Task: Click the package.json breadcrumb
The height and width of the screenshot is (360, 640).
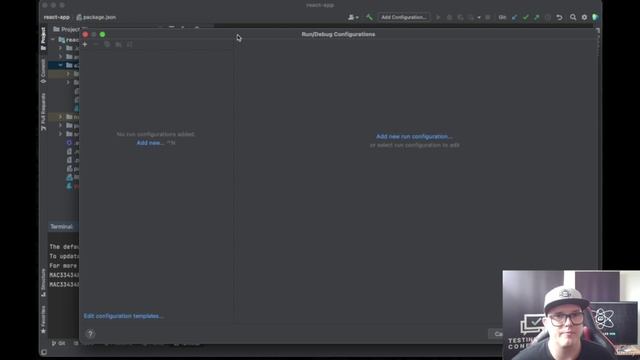Action: tap(96, 17)
